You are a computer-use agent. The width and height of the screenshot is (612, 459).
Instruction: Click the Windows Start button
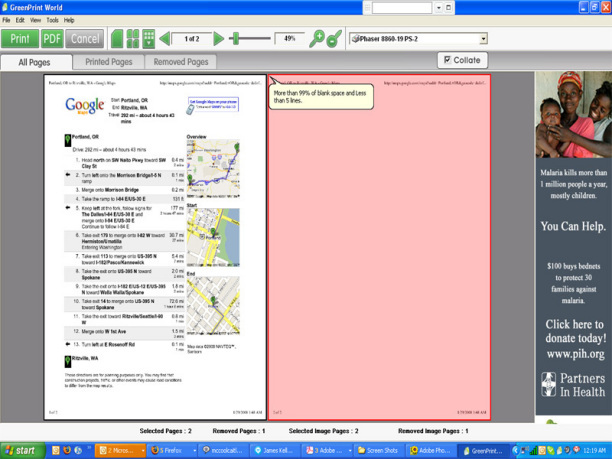tap(23, 451)
